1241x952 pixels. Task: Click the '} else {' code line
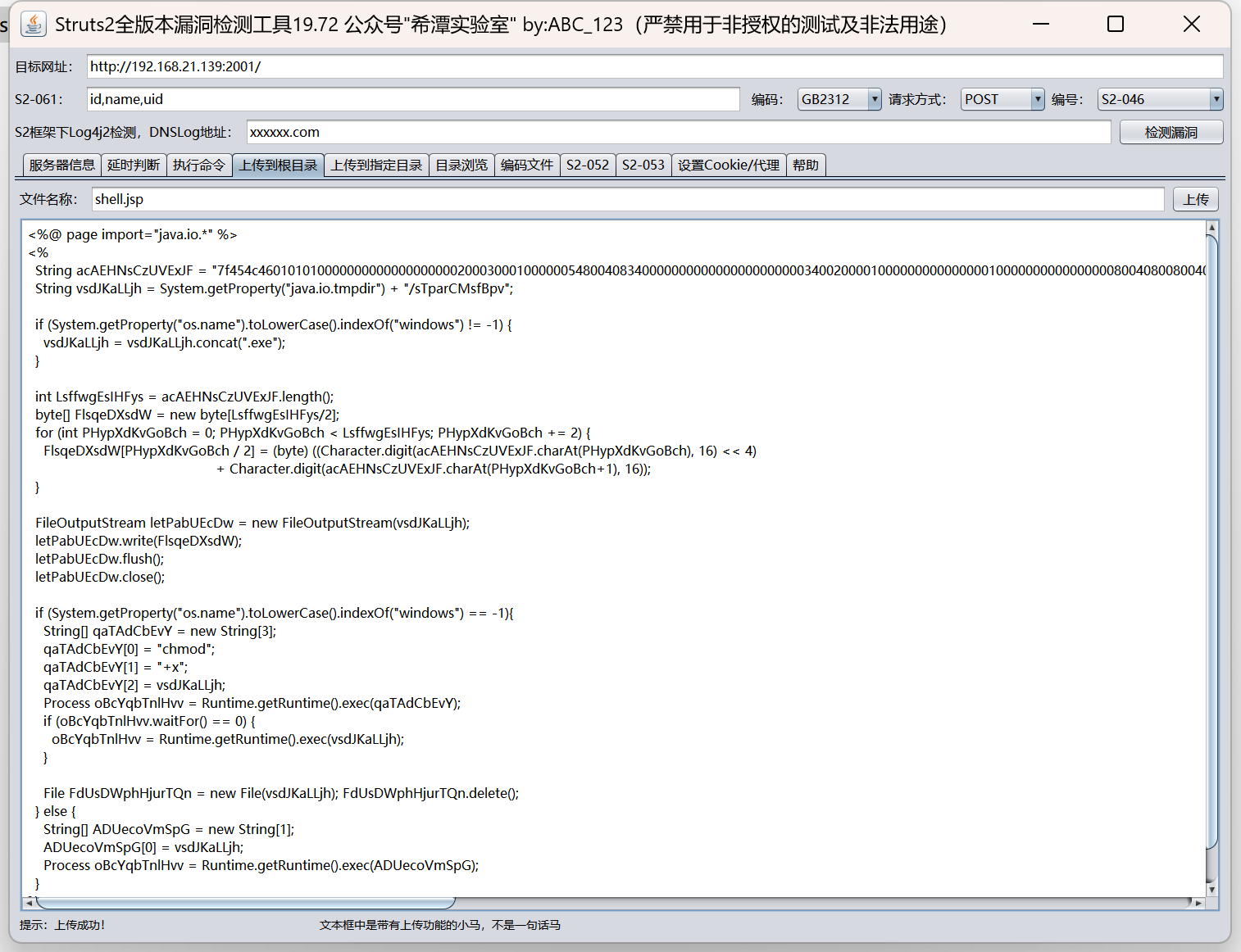[55, 811]
